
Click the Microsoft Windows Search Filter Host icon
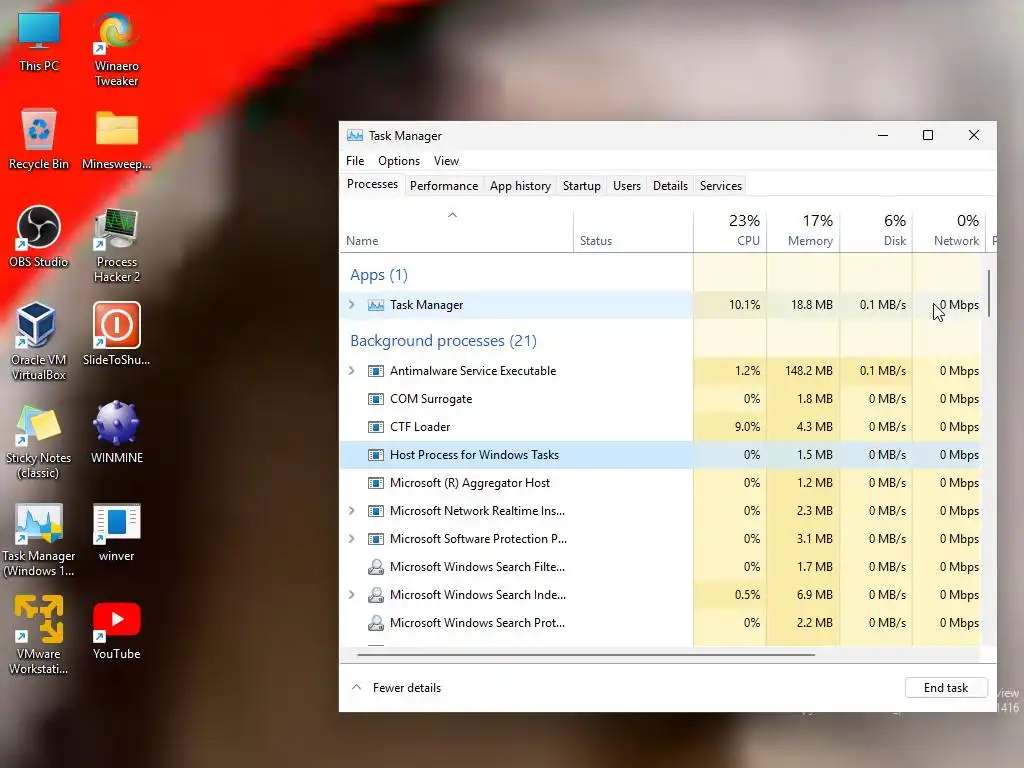[376, 567]
